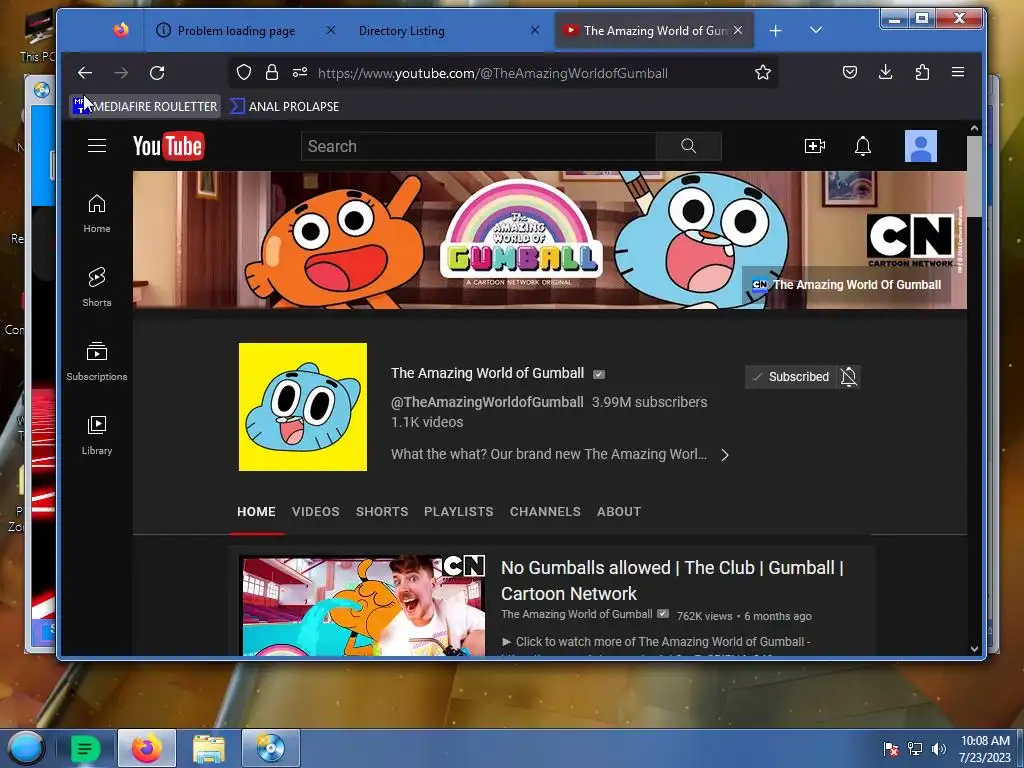
Task: Switch to the VIDEOS channel tab
Action: coord(315,512)
